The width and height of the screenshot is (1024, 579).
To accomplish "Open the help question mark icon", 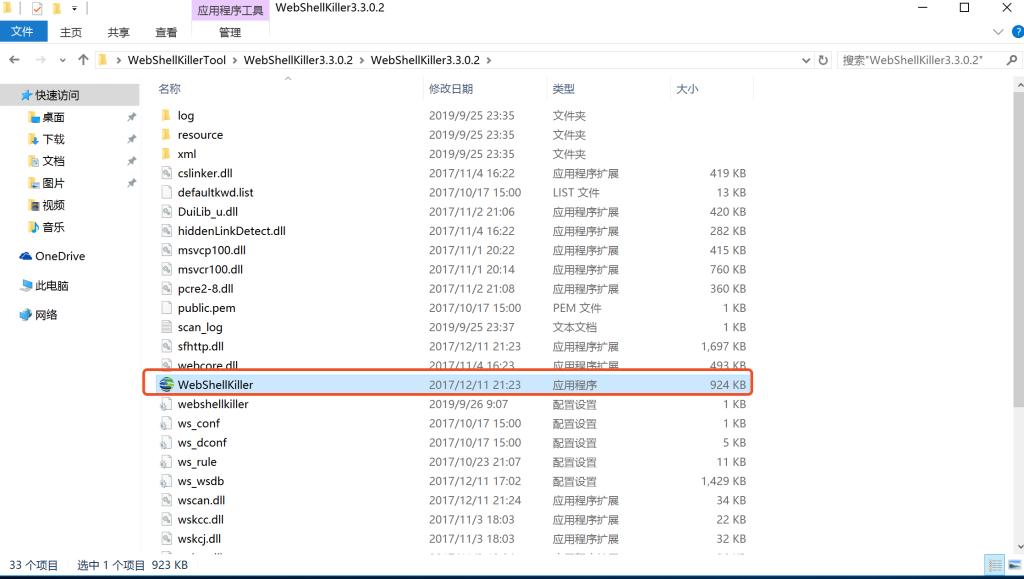I will click(1017, 32).
